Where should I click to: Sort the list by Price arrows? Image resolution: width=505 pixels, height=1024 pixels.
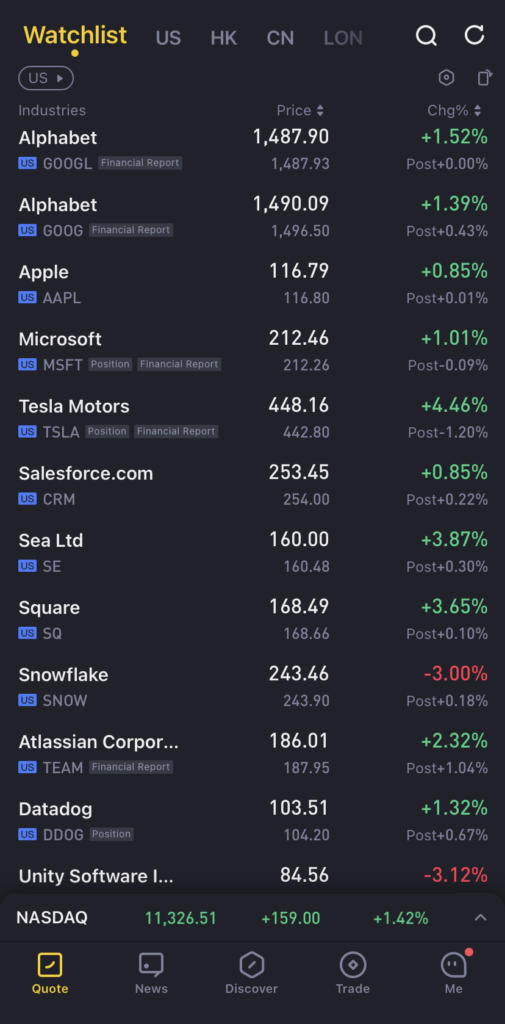pos(320,110)
